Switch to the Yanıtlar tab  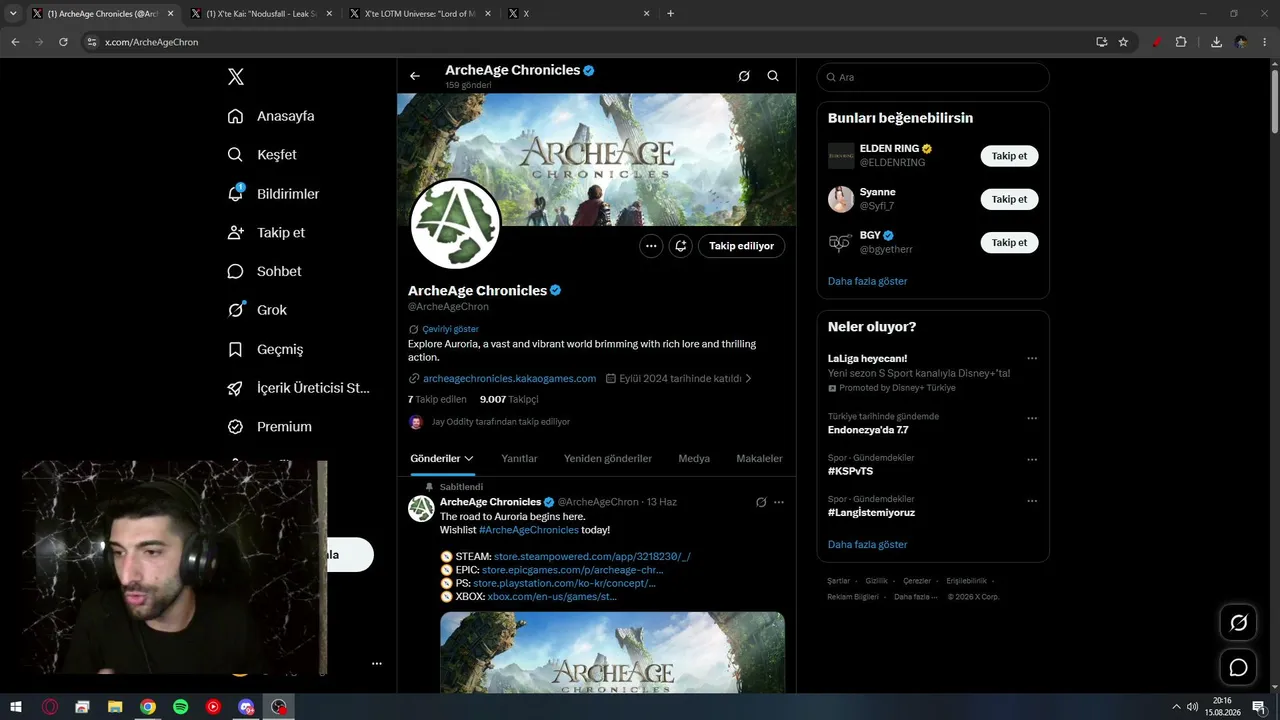tap(519, 459)
